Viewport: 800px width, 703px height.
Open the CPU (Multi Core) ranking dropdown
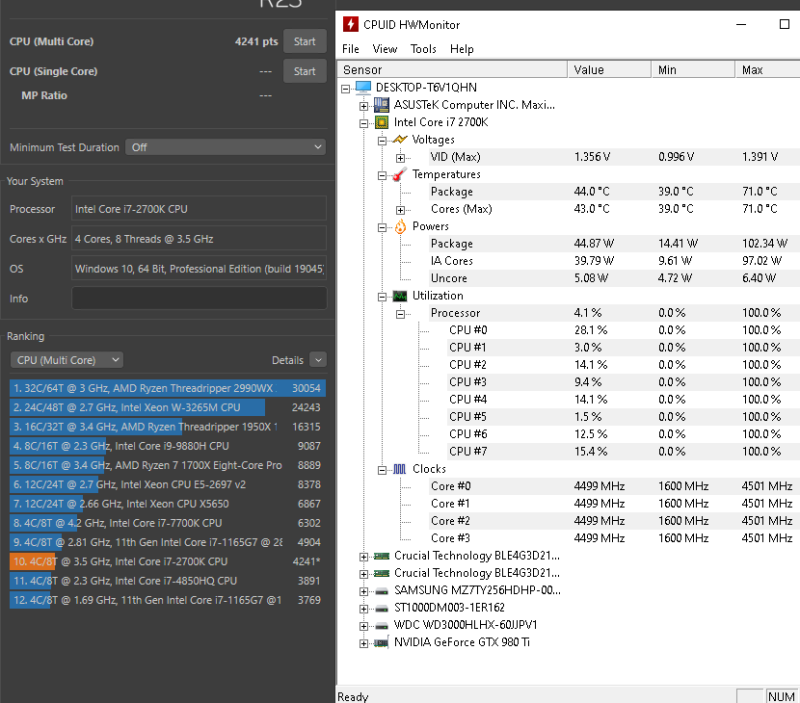[66, 360]
